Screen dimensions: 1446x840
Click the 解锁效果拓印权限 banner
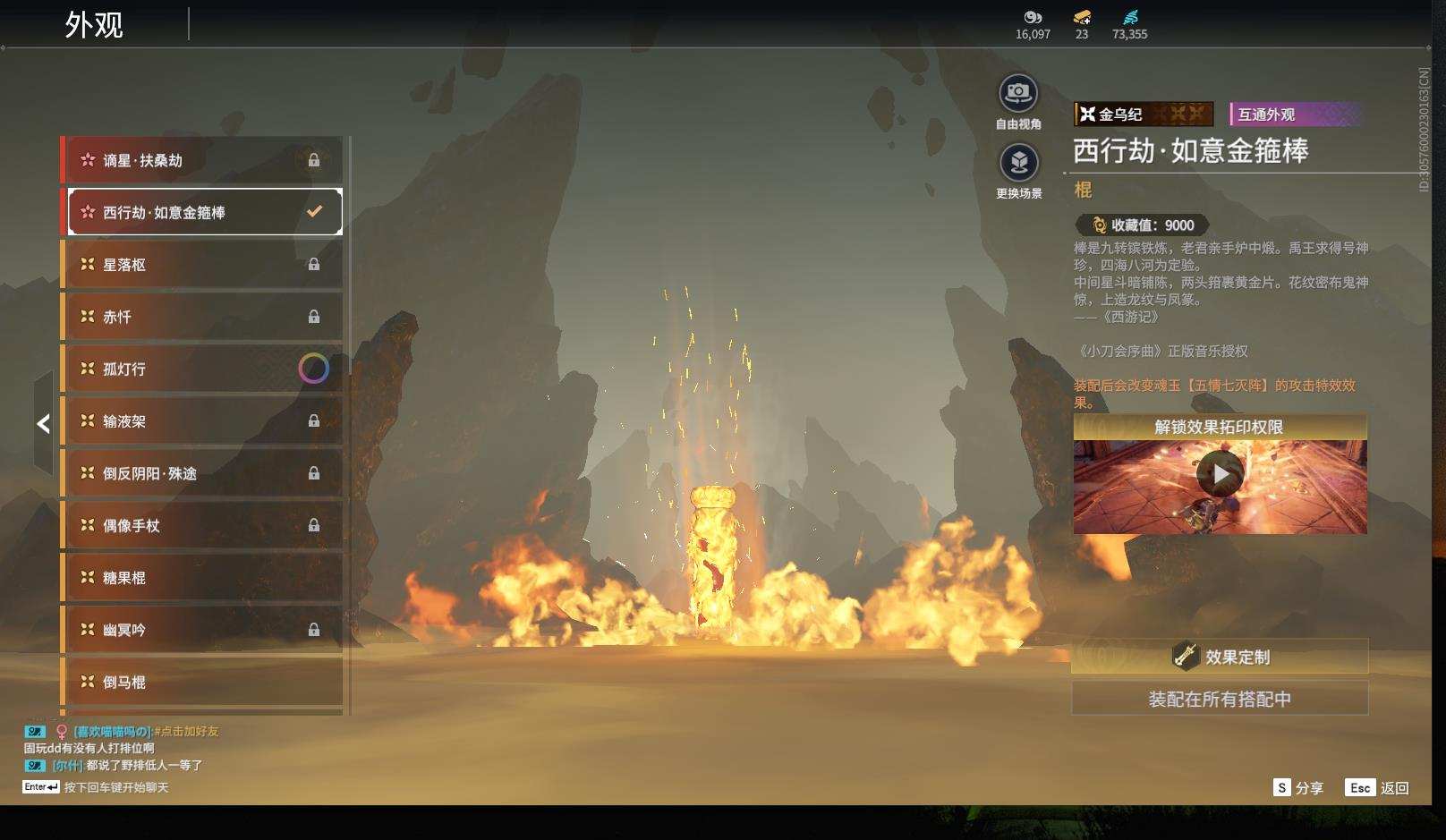[x=1220, y=428]
